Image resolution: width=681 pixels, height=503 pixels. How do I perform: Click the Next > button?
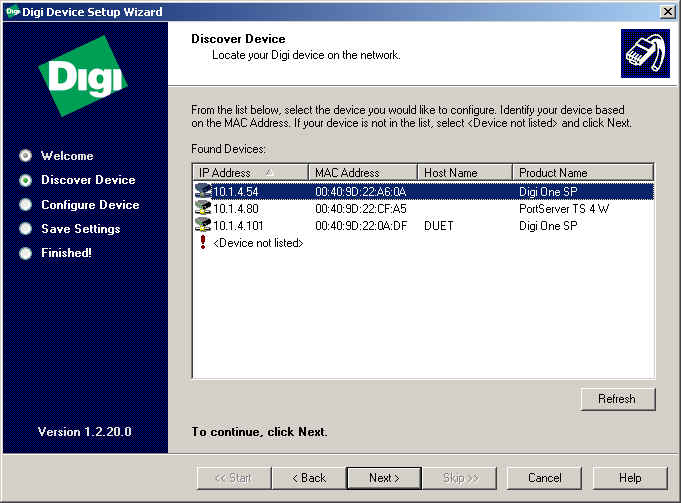pyautogui.click(x=384, y=478)
